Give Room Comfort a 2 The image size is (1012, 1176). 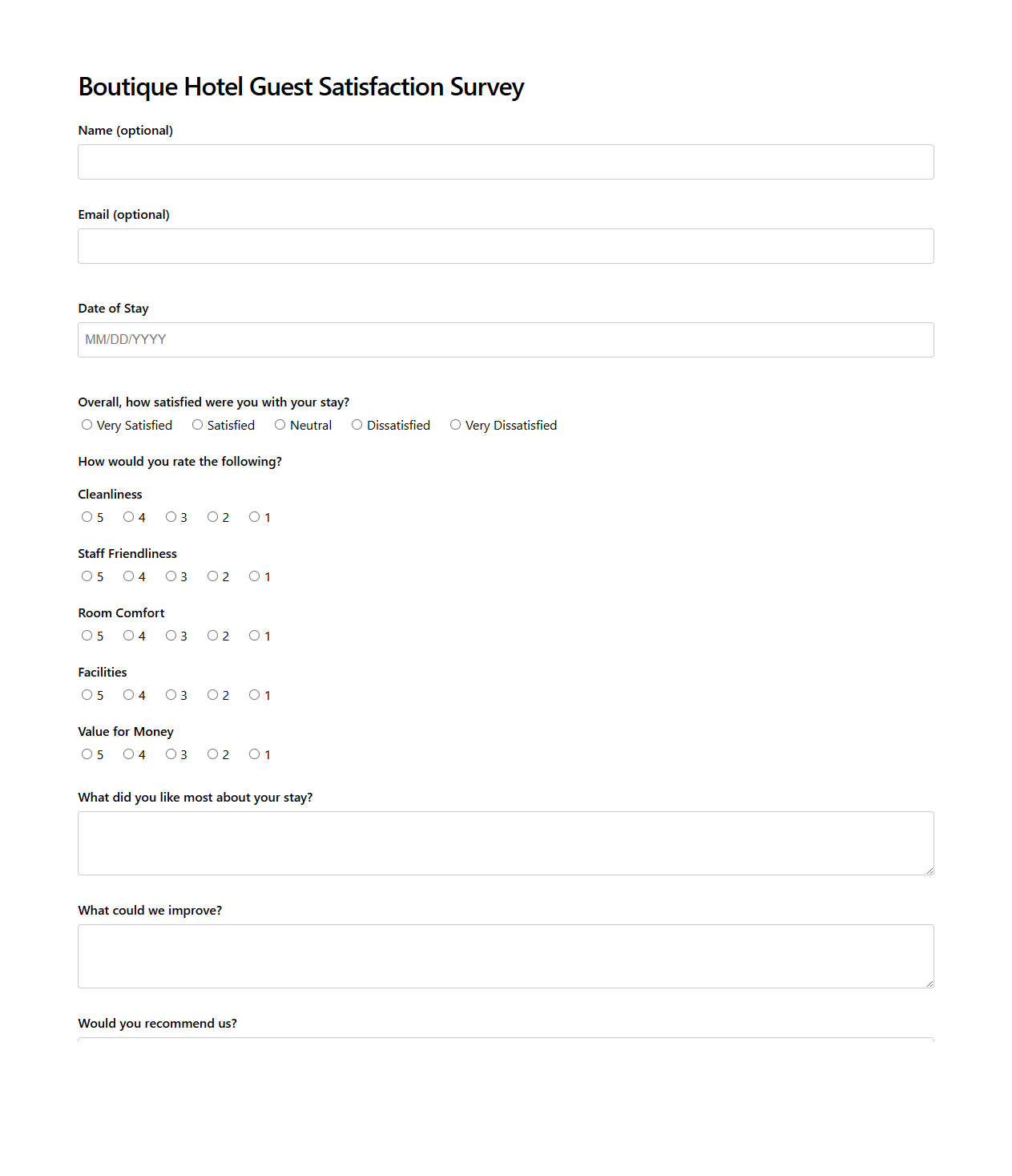pyautogui.click(x=212, y=635)
